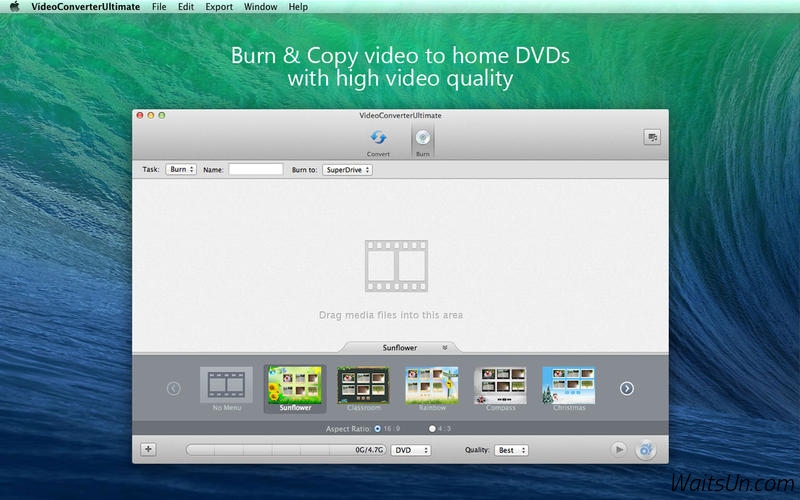Image resolution: width=800 pixels, height=500 pixels.
Task: Start burning with the burn disc button
Action: point(645,449)
